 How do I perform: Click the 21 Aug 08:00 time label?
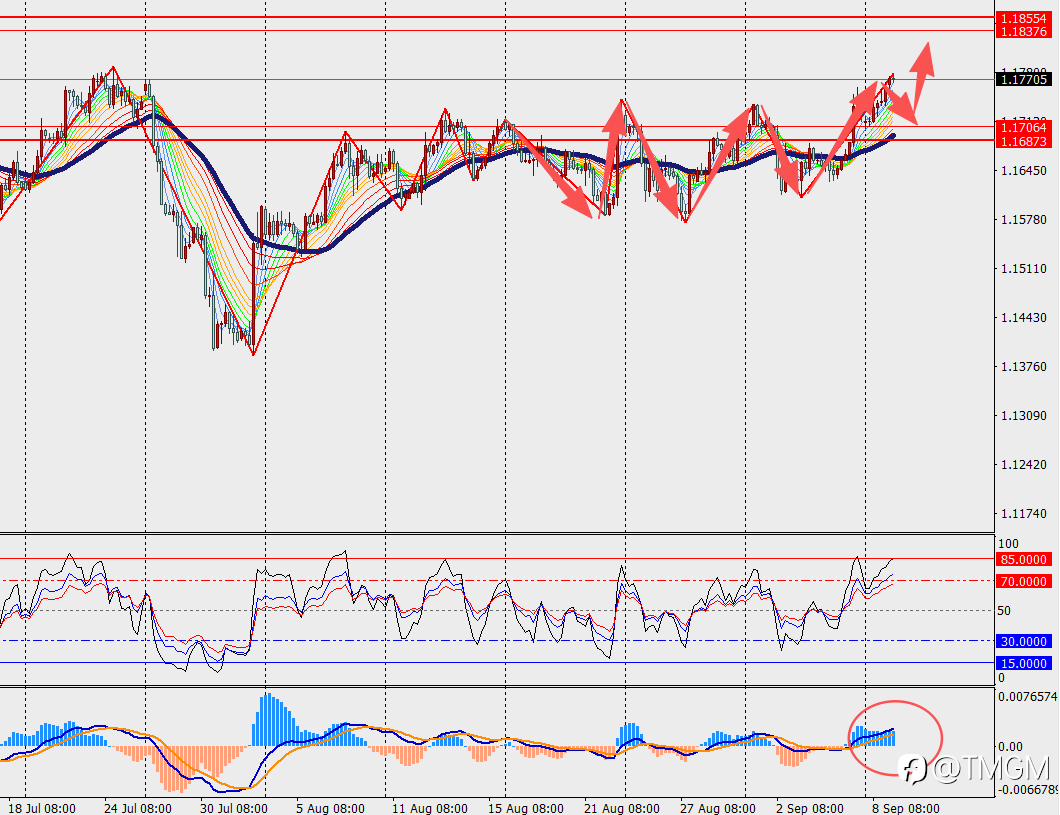622,808
